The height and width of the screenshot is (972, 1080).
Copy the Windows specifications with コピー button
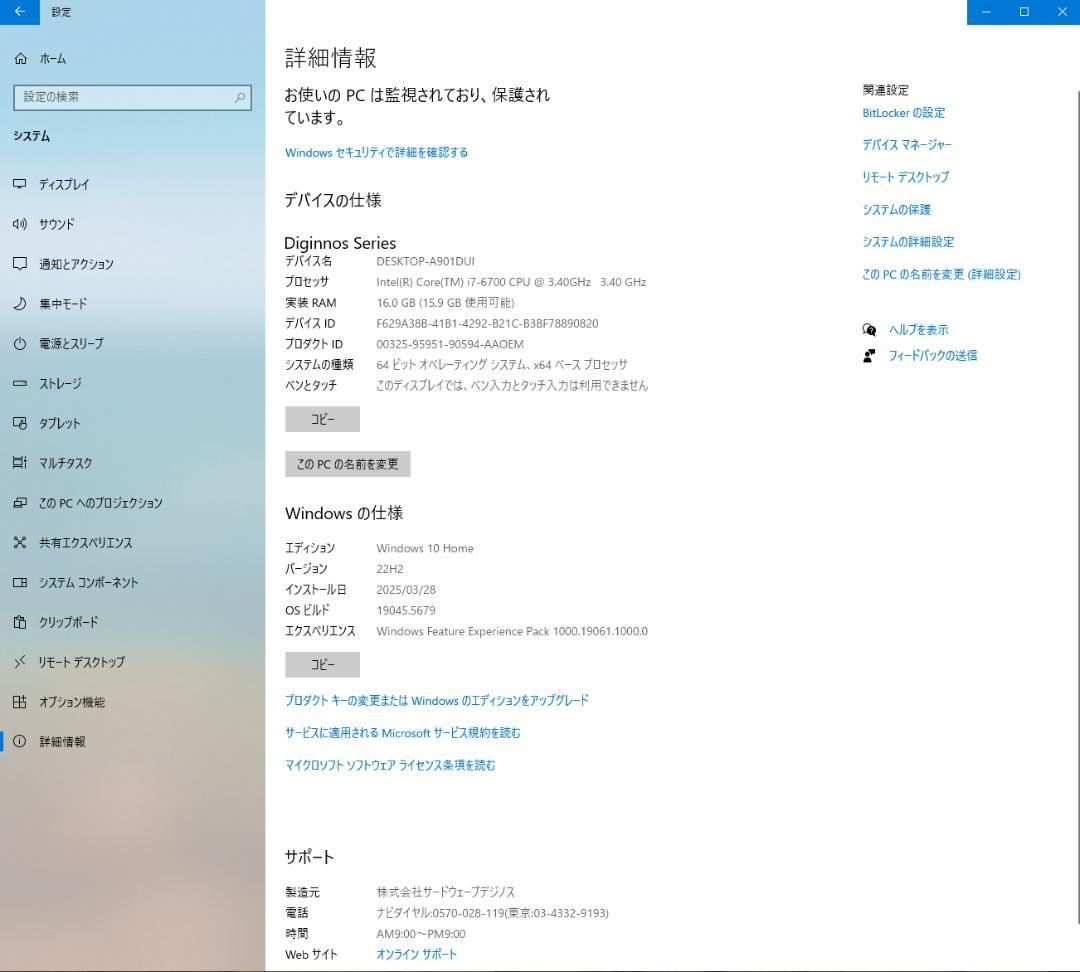click(322, 664)
